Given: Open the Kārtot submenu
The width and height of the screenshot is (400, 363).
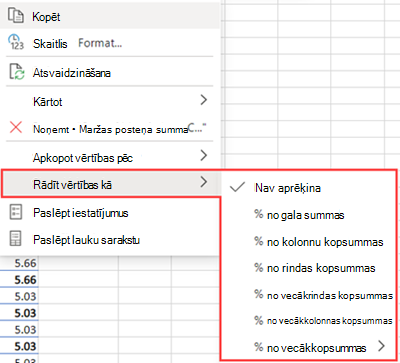Looking at the screenshot, I should pos(110,101).
